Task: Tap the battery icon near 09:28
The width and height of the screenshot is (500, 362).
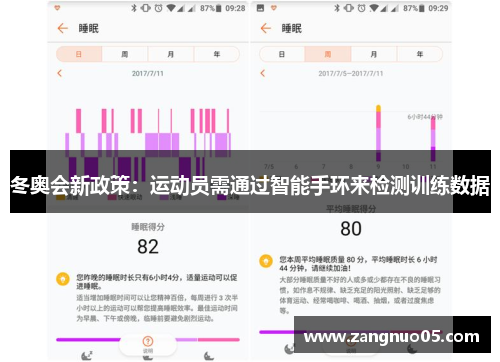Action: click(219, 8)
